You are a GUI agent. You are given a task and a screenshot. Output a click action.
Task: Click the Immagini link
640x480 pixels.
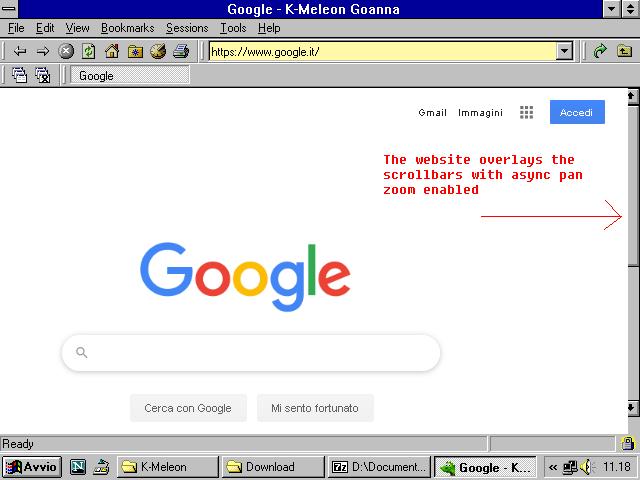click(x=480, y=113)
